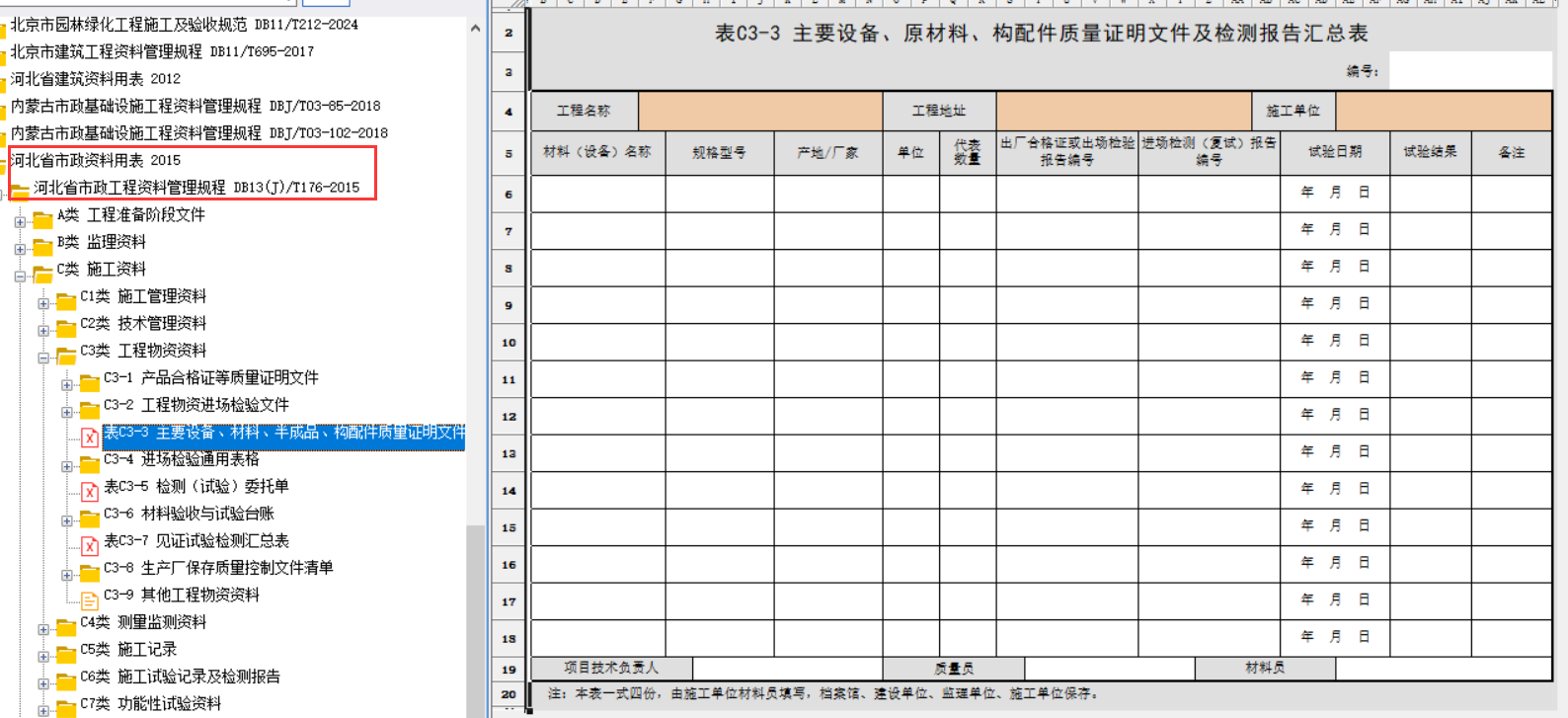Viewport: 1568px width, 718px height.
Task: Click the 材料员 signature cell
Action: pos(1444,669)
